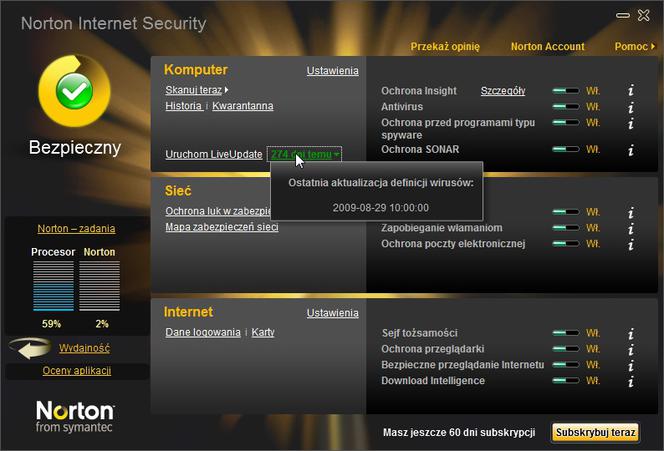Open Norton – zadania link
664x451 pixels.
tap(76, 229)
